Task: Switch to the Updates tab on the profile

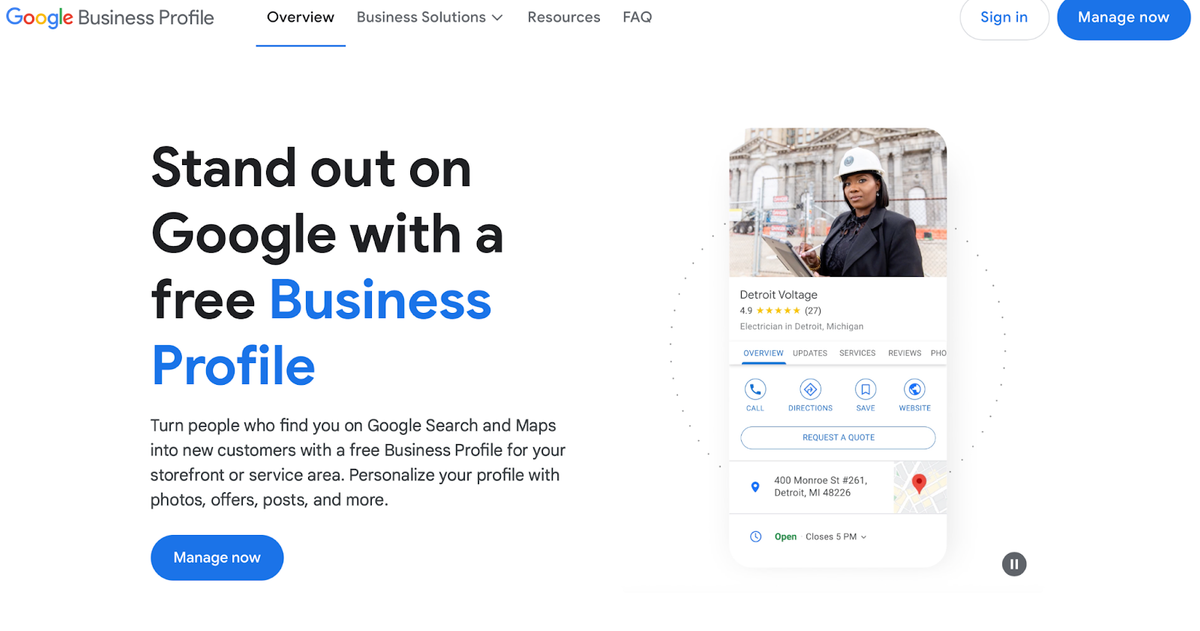Action: [809, 353]
